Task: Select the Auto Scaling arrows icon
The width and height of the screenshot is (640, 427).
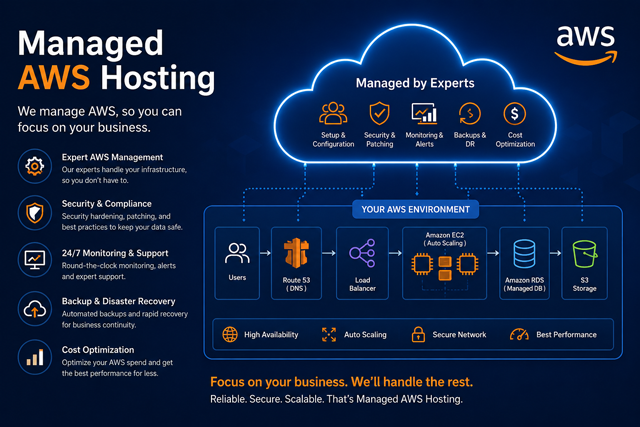Action: 329,334
